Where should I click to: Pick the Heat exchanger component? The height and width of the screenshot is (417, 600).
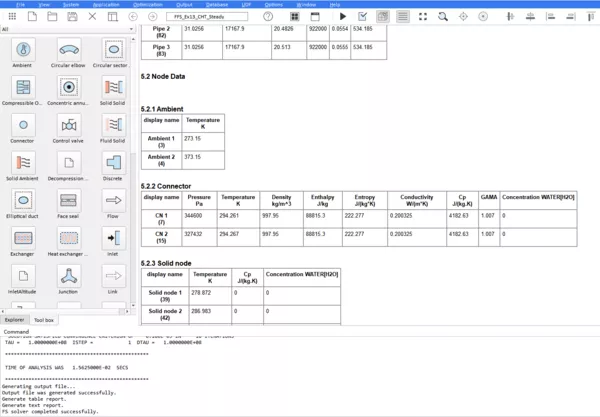click(x=69, y=238)
